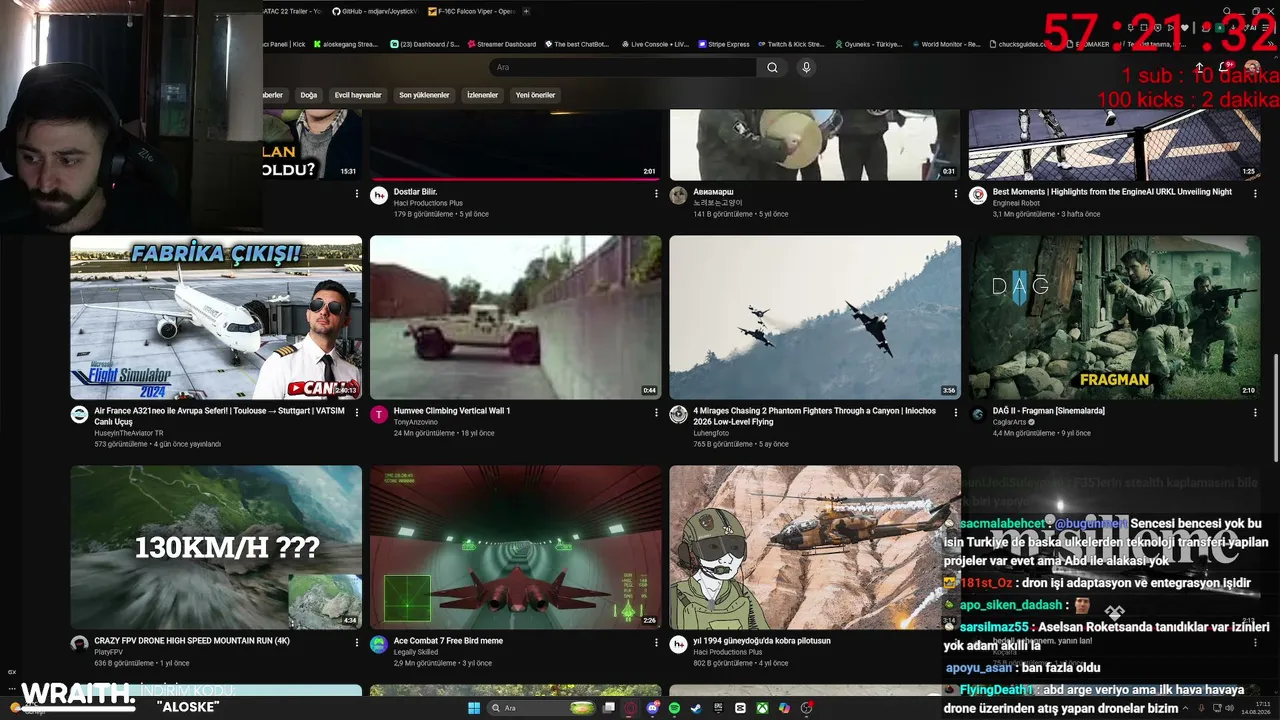
Task: Open channel avatar beside Авиамарш video
Action: [678, 196]
